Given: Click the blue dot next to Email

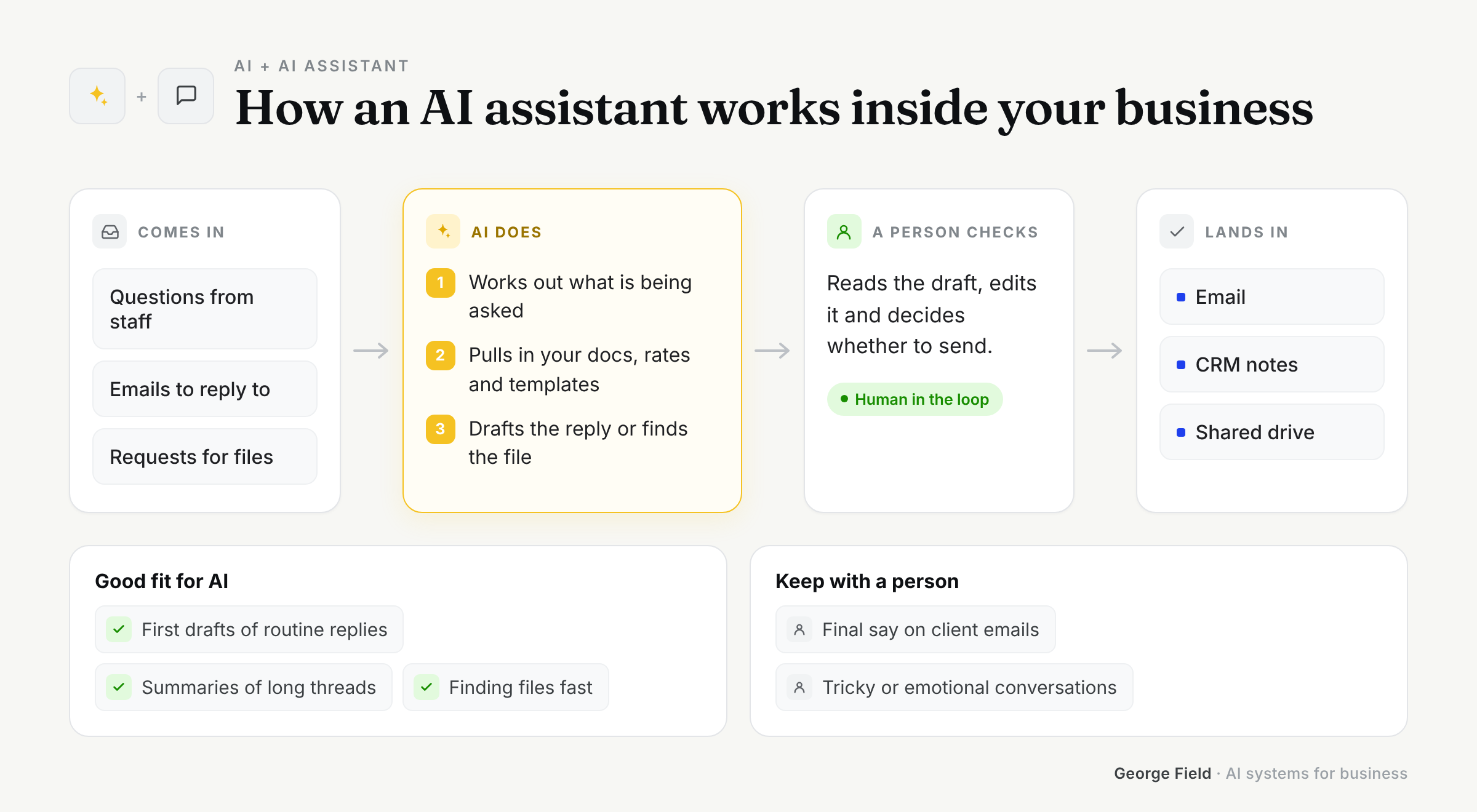Looking at the screenshot, I should click(x=1181, y=297).
